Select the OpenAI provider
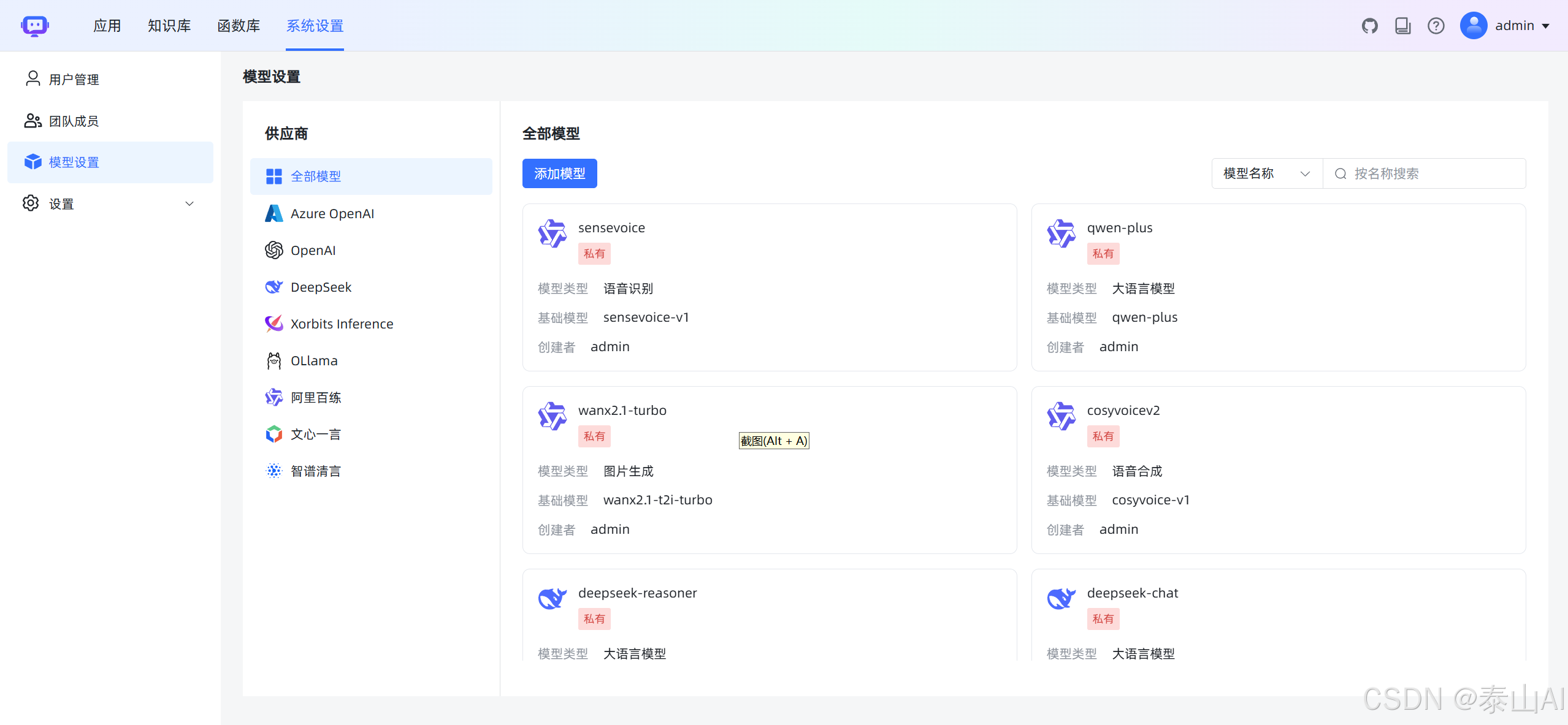 [x=313, y=250]
